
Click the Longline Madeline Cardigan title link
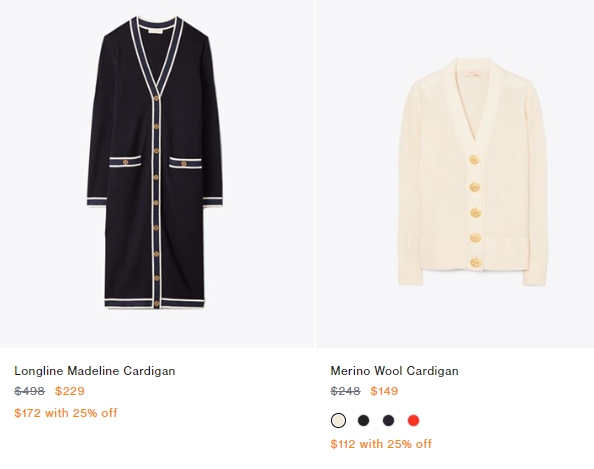[95, 371]
